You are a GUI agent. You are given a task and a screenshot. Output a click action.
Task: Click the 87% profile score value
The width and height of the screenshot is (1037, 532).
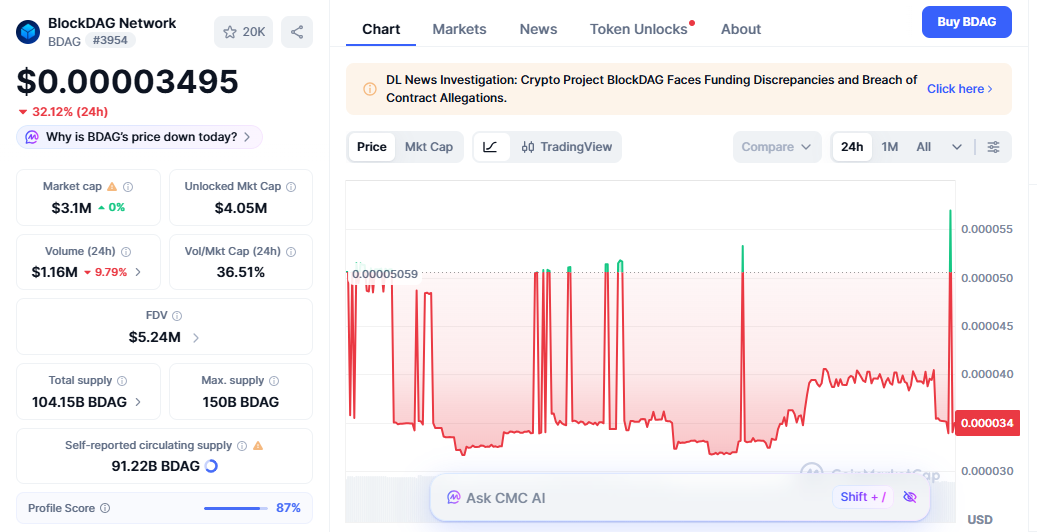[288, 508]
